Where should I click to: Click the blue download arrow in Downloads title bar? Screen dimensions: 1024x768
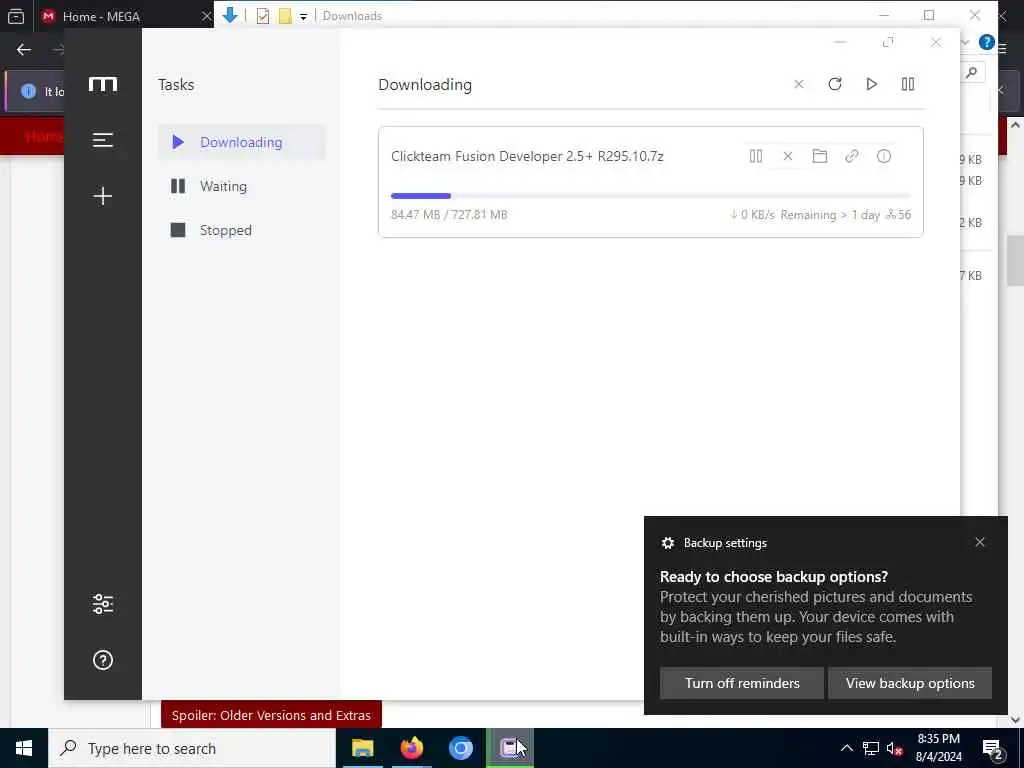click(230, 15)
